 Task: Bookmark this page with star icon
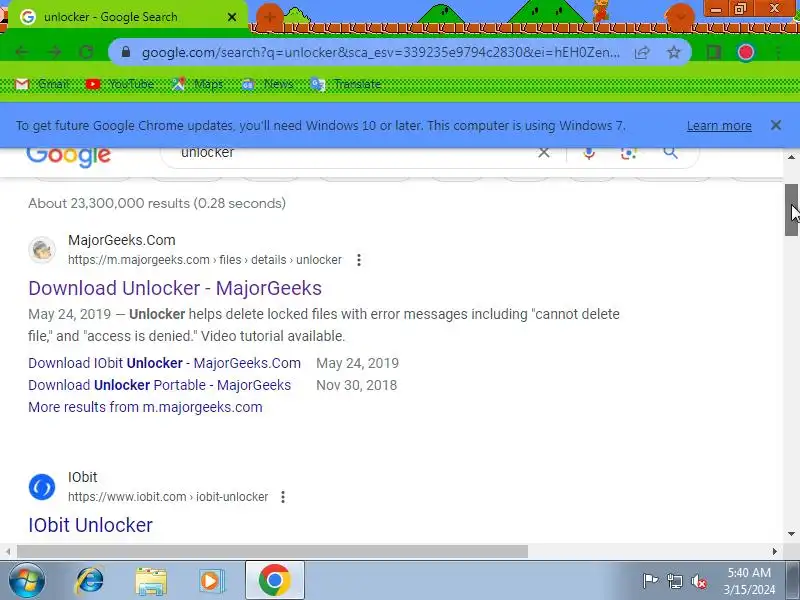click(674, 52)
